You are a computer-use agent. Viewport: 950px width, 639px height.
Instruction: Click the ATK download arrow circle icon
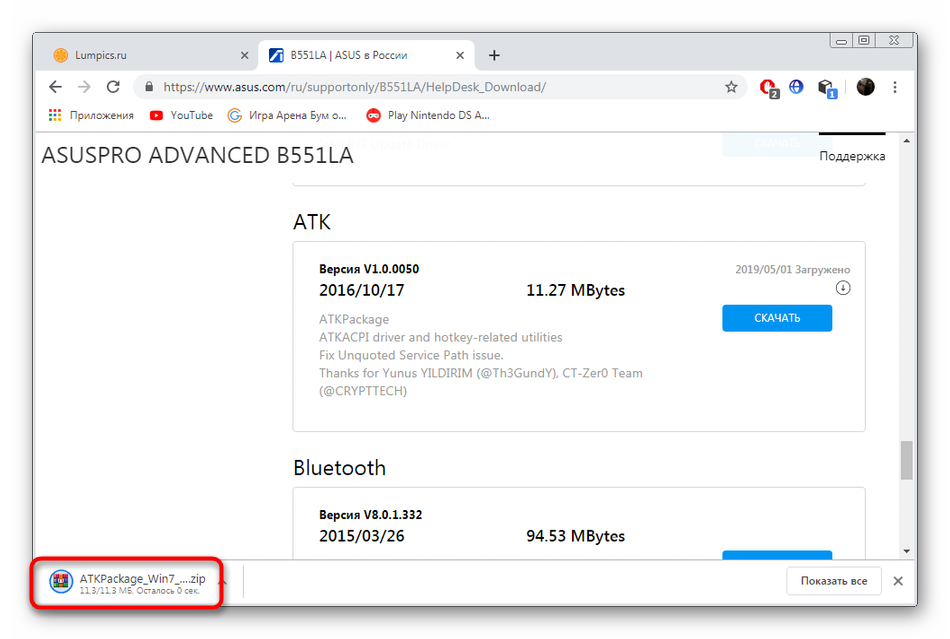843,288
